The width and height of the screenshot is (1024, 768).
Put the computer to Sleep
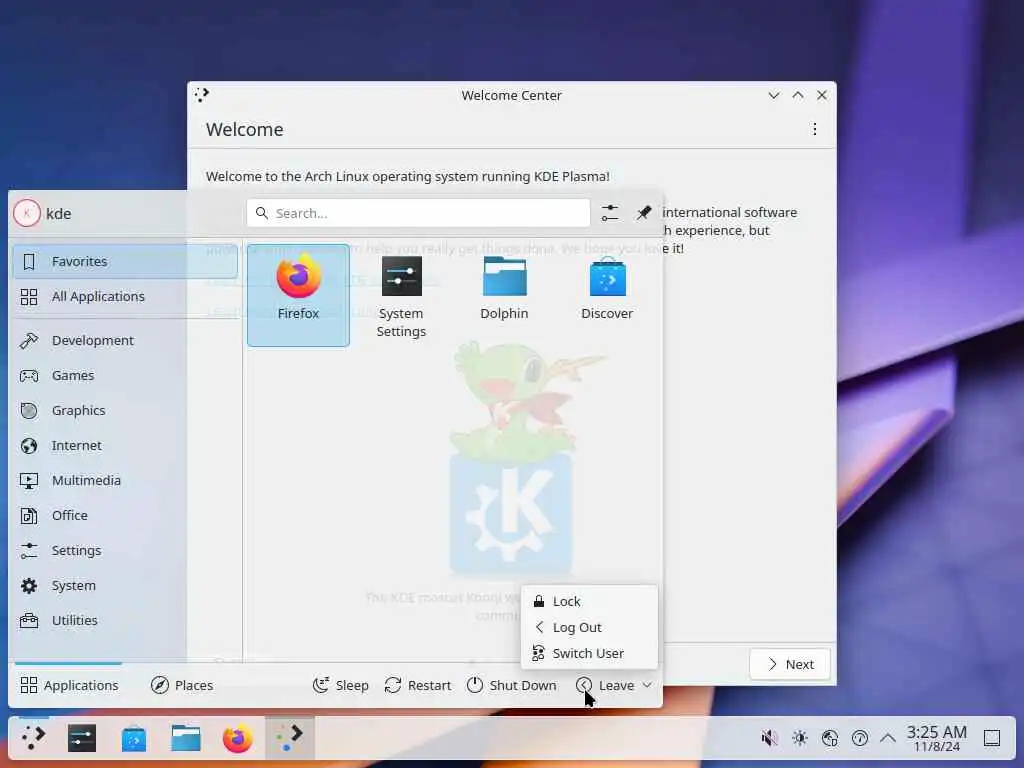pyautogui.click(x=341, y=685)
